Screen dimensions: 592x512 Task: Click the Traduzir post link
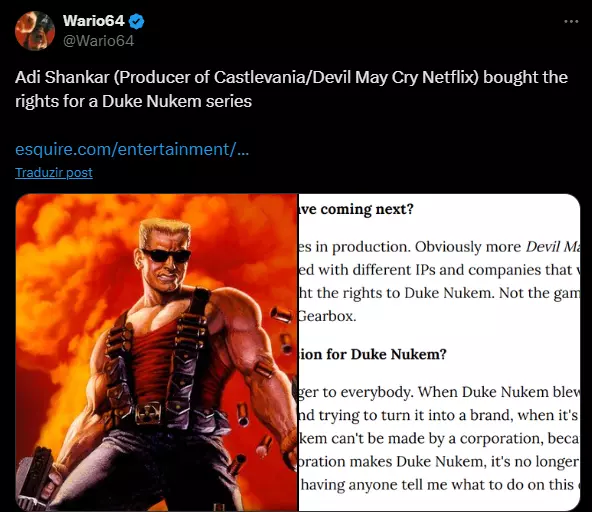point(54,173)
